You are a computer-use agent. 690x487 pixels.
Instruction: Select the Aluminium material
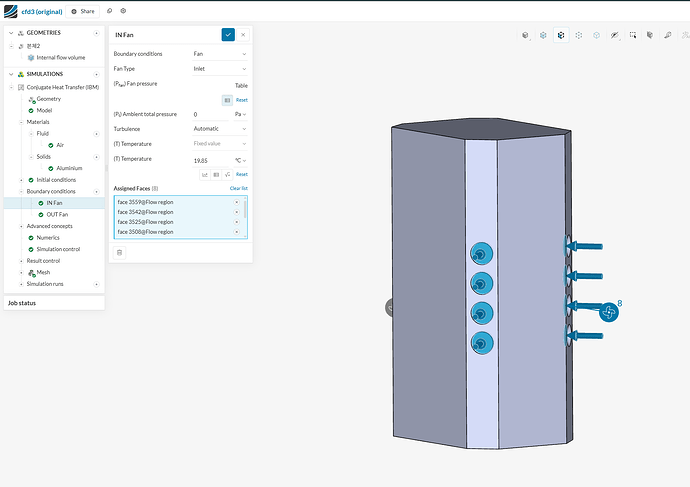click(x=69, y=168)
